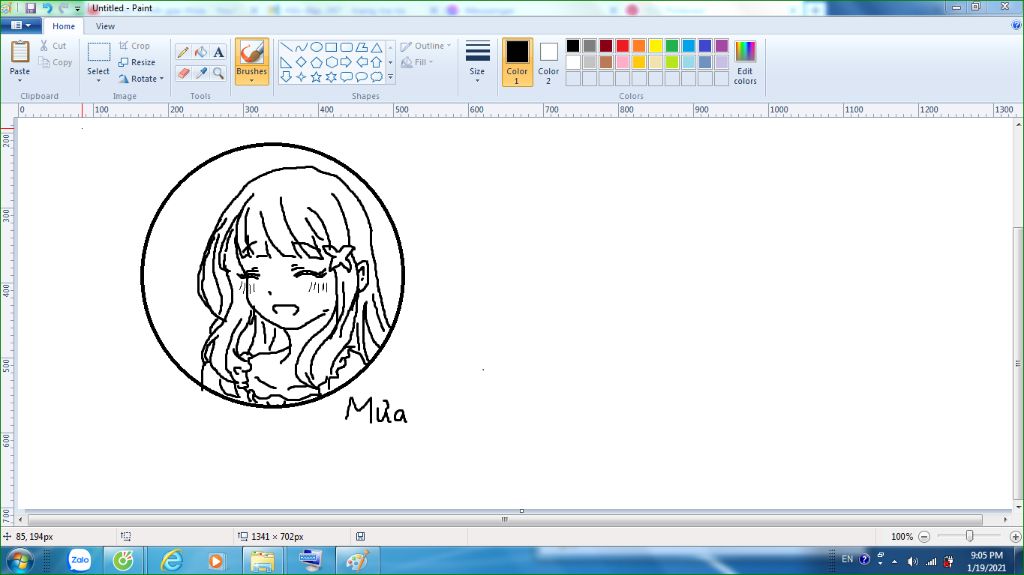Click the Brushes tool icon
Viewport: 1024px width, 575px height.
(x=251, y=52)
